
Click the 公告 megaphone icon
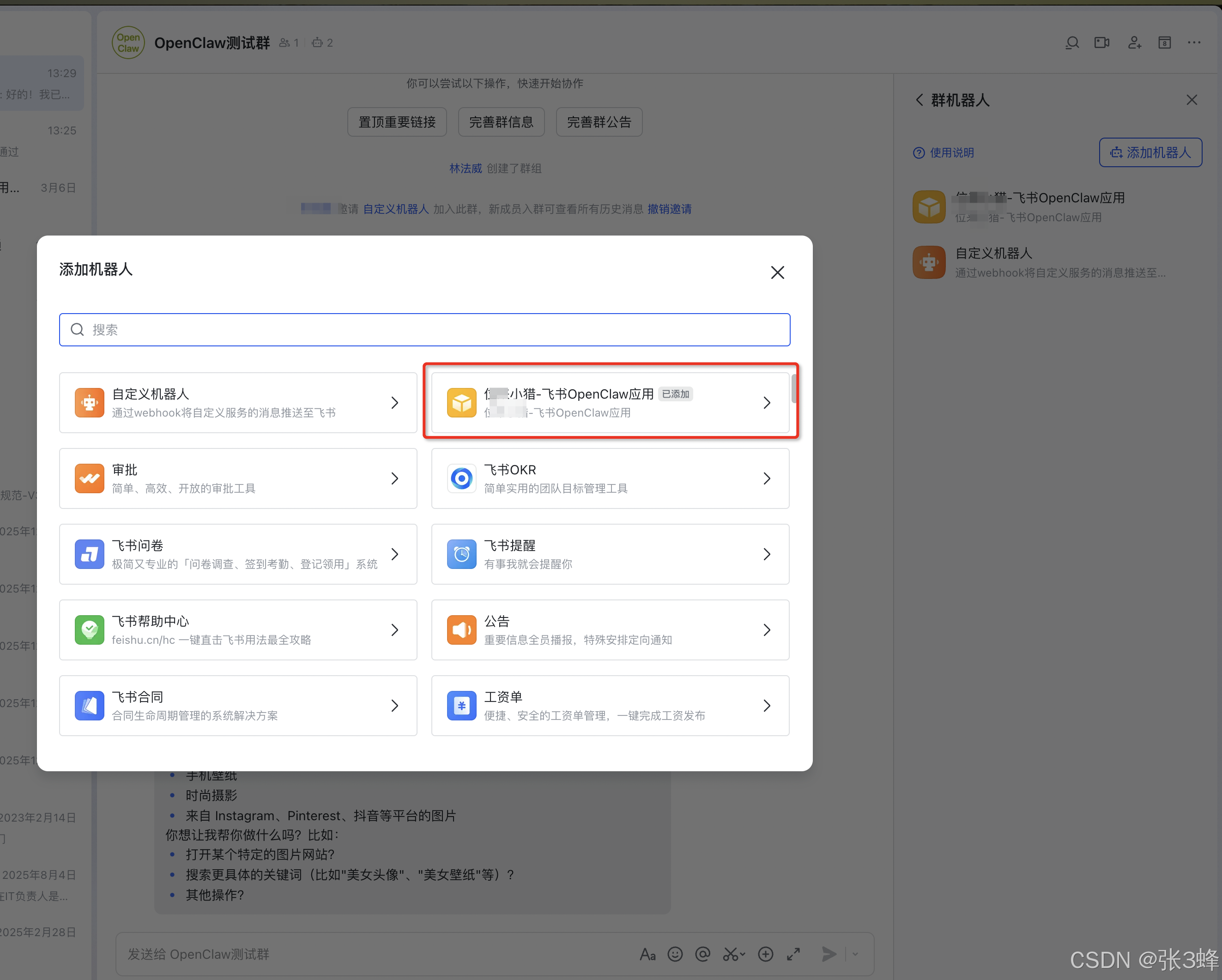461,630
